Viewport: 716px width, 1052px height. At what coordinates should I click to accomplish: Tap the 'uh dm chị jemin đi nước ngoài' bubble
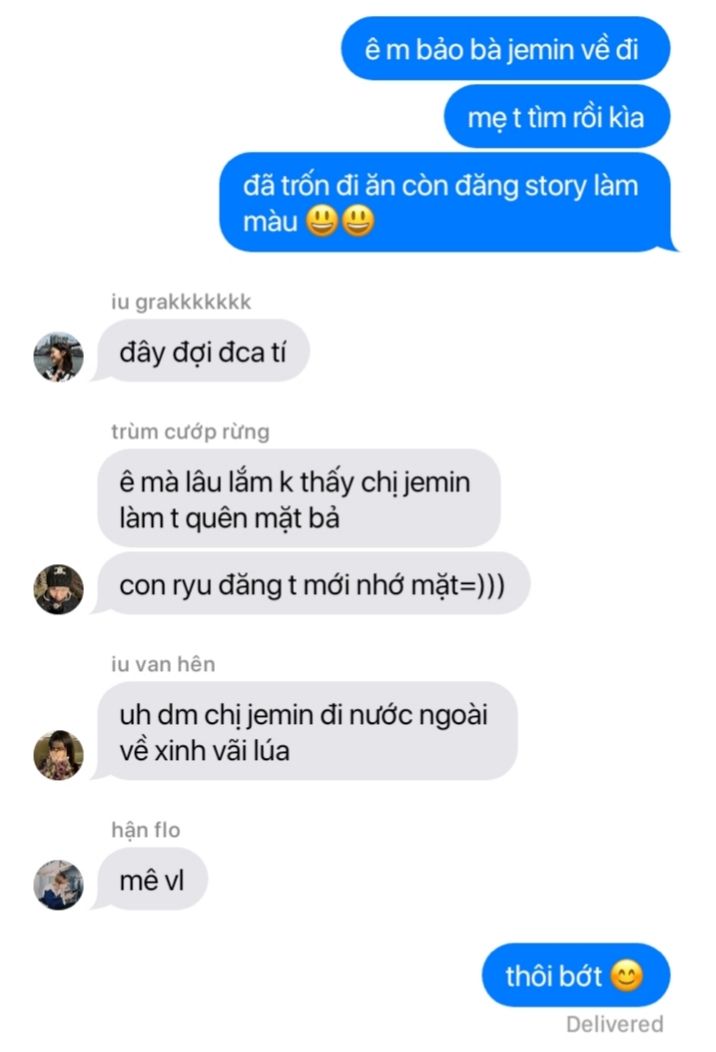point(307,731)
